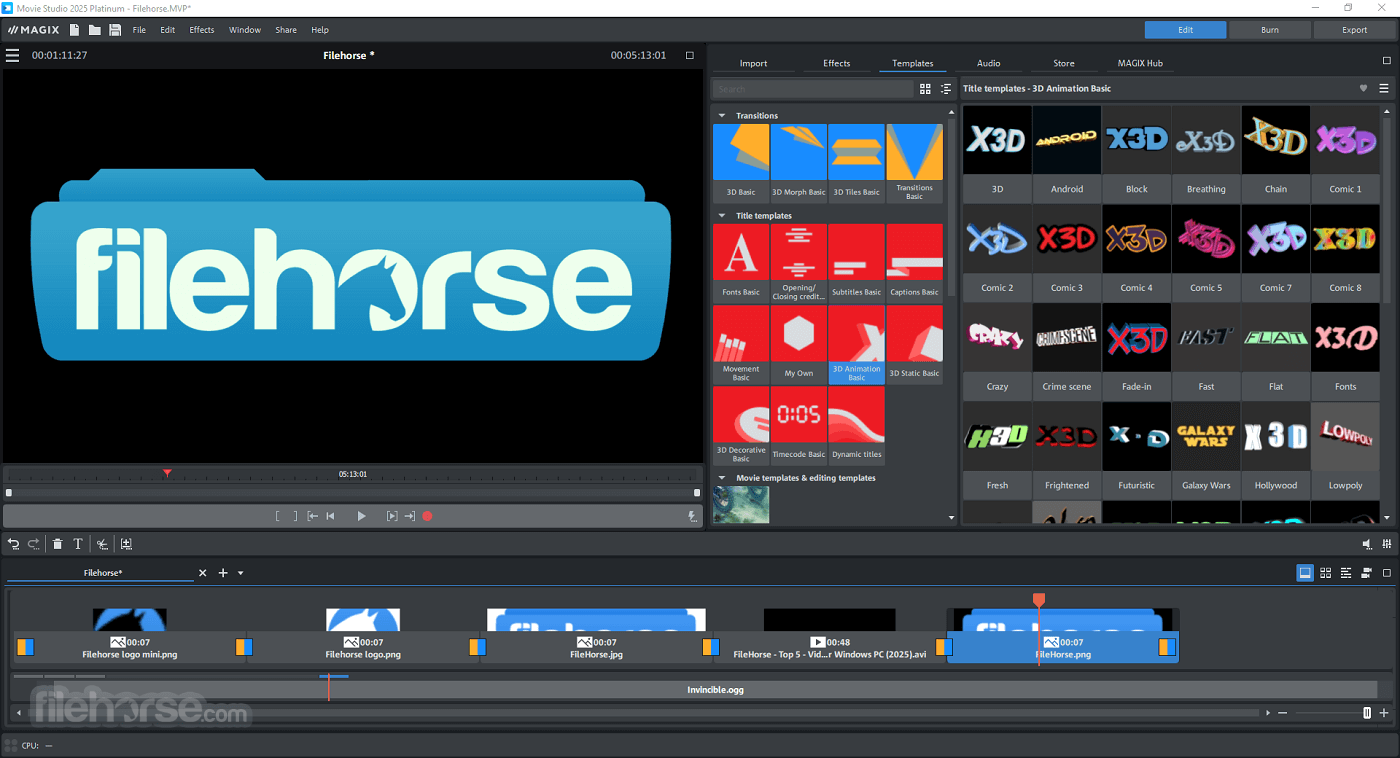
Task: Select the Fonts Basic title category
Action: (741, 262)
